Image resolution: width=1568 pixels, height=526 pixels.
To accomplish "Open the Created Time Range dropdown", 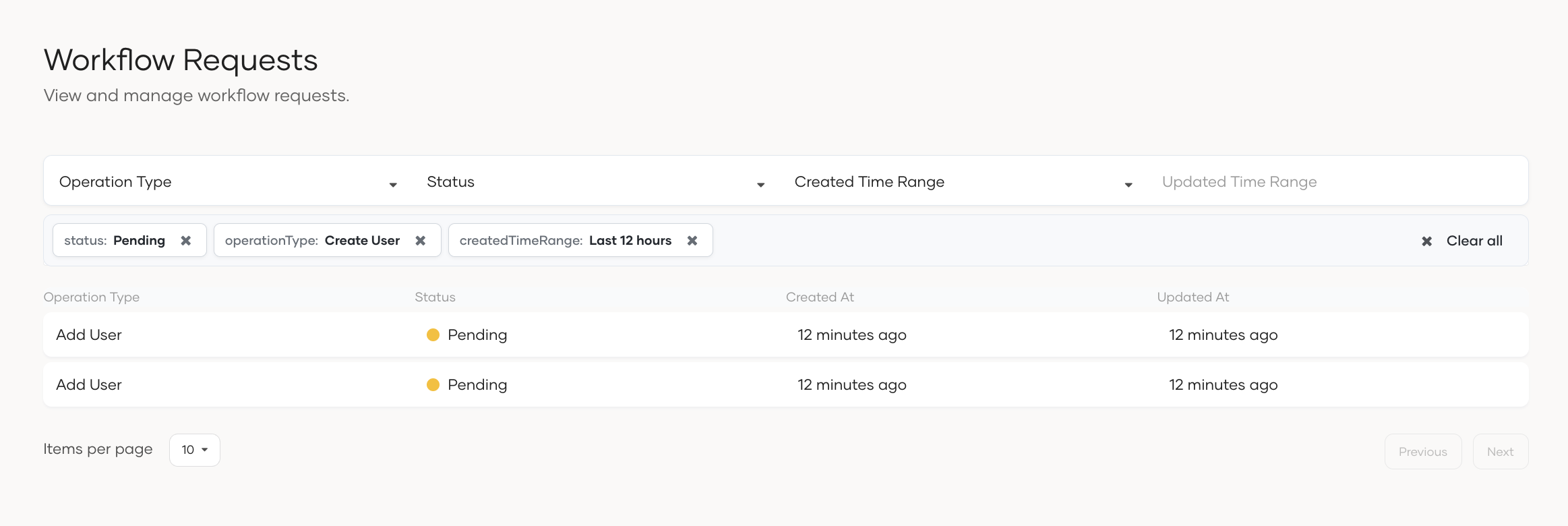I will coord(963,181).
